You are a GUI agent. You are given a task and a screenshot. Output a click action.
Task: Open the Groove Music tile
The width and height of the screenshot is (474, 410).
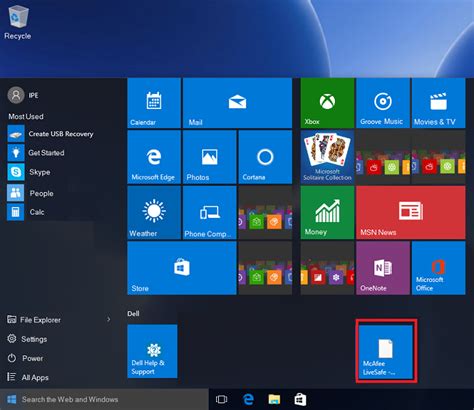(383, 103)
